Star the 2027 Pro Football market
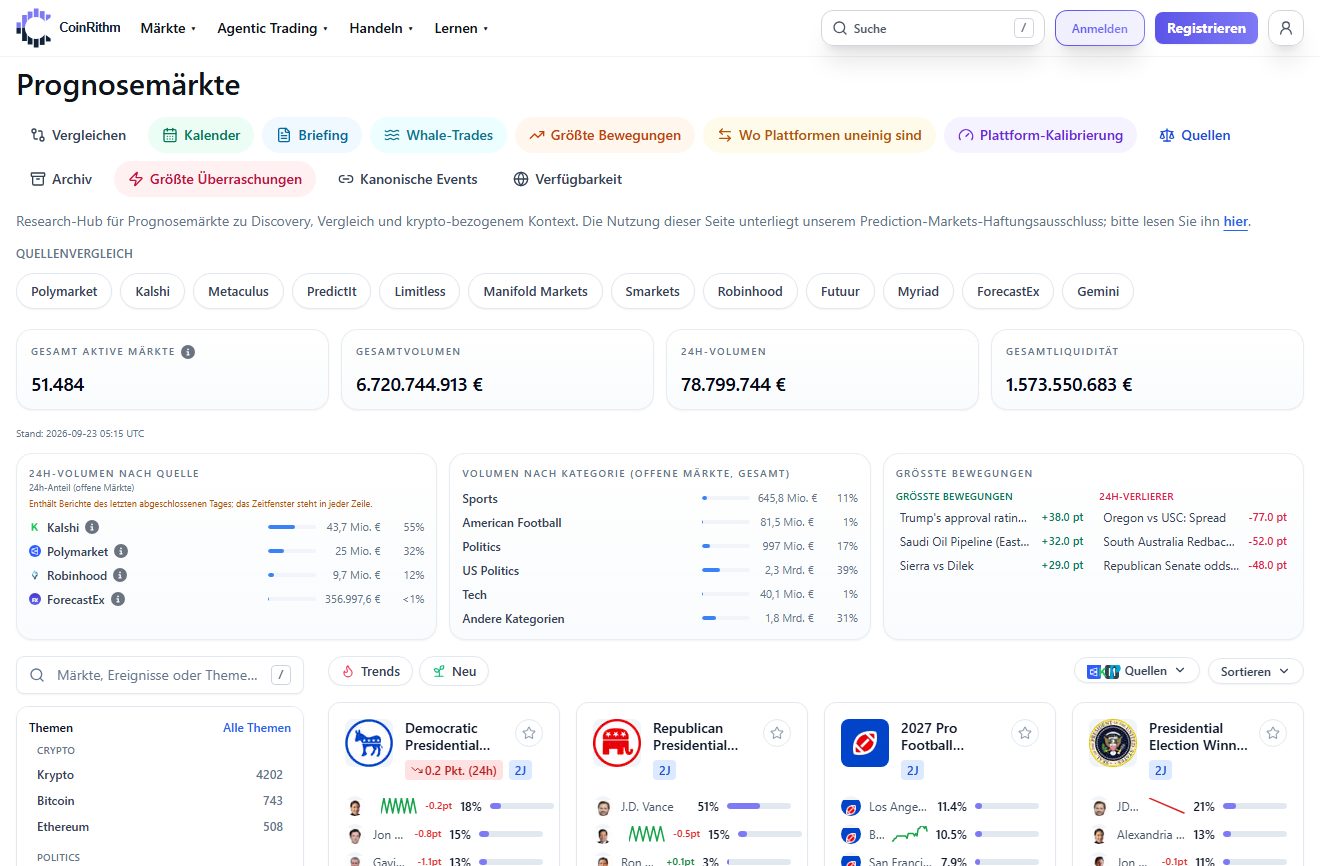Screen dimensions: 1320x866 click(1025, 733)
